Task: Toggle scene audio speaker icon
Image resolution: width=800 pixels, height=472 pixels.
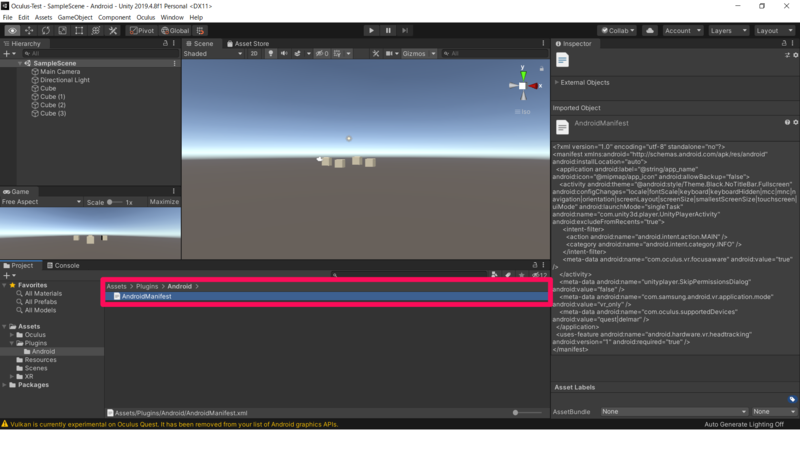Action: [284, 54]
